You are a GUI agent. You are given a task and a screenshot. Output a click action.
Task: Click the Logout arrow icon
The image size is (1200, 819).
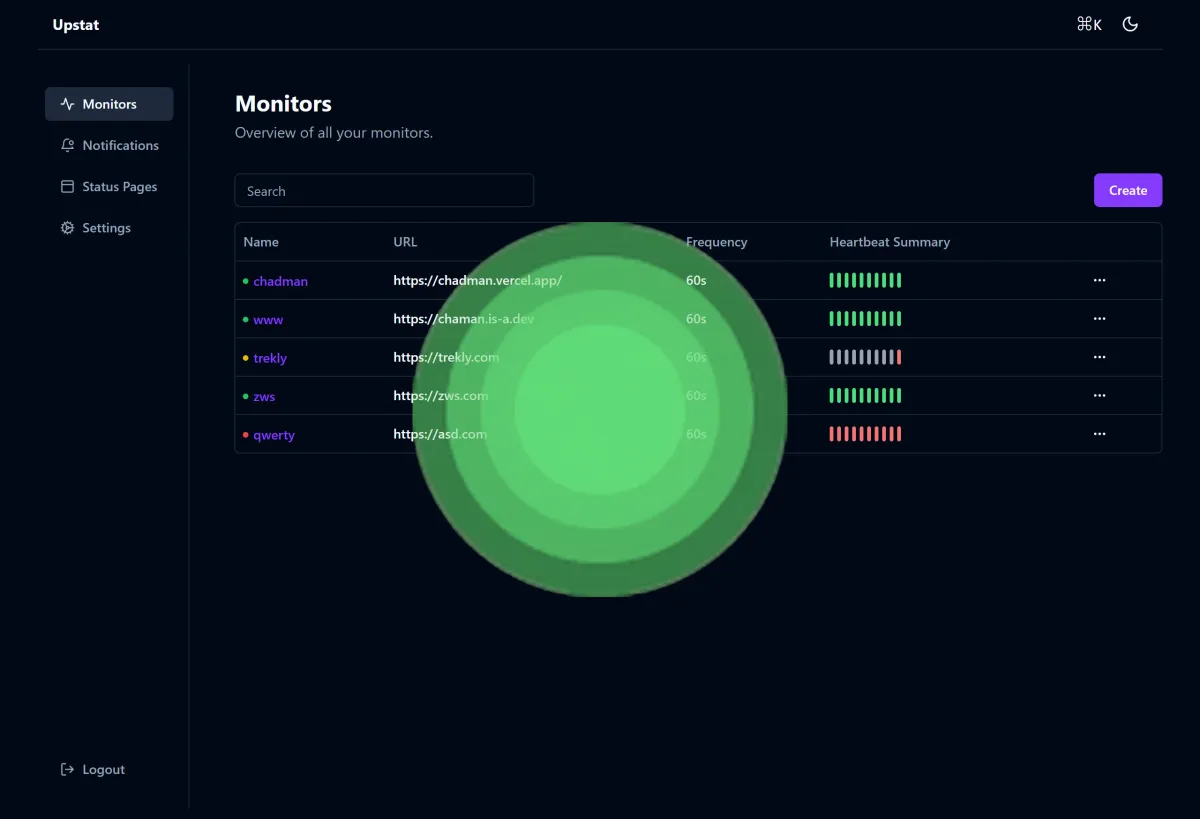point(67,770)
